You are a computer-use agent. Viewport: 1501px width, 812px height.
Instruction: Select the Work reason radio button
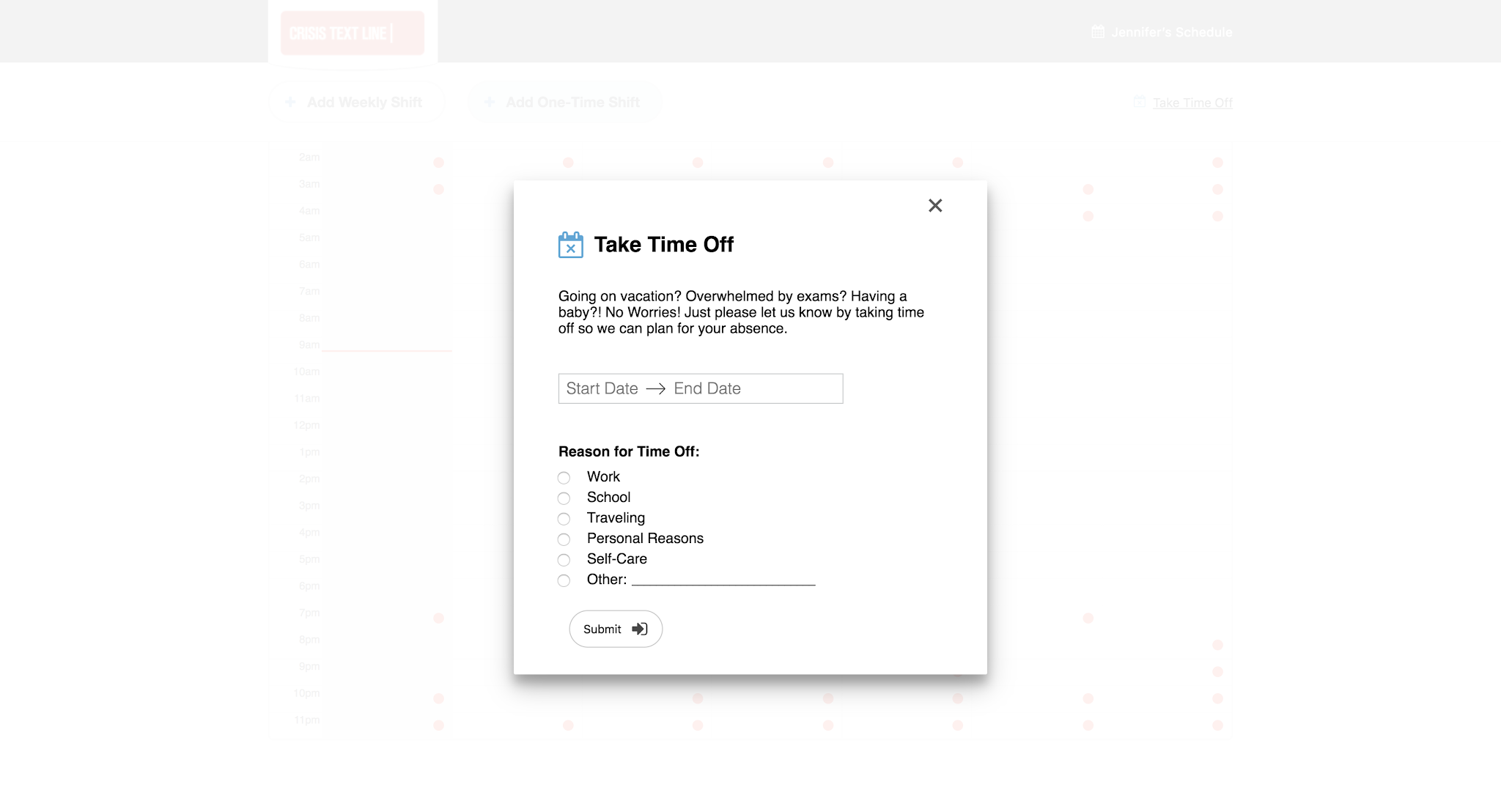click(564, 478)
